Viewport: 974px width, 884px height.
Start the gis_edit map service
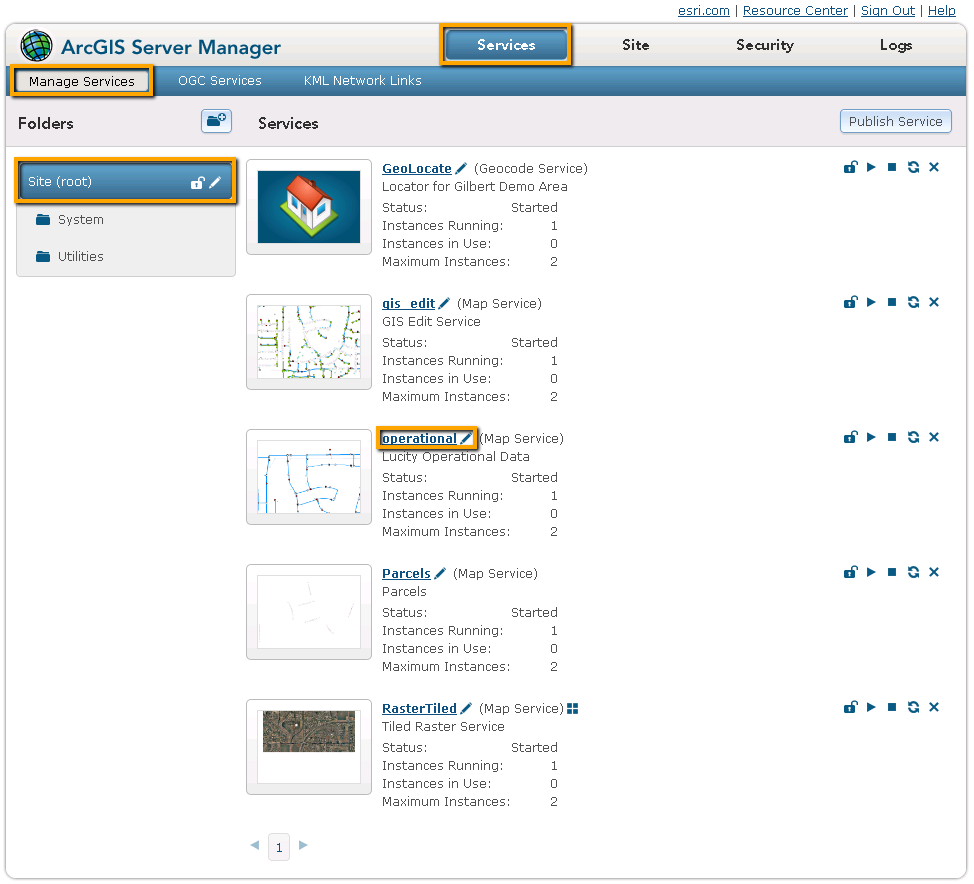[x=872, y=302]
